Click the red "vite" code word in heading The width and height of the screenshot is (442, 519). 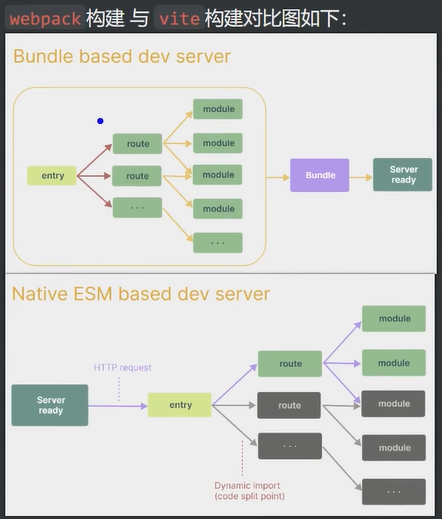(179, 18)
